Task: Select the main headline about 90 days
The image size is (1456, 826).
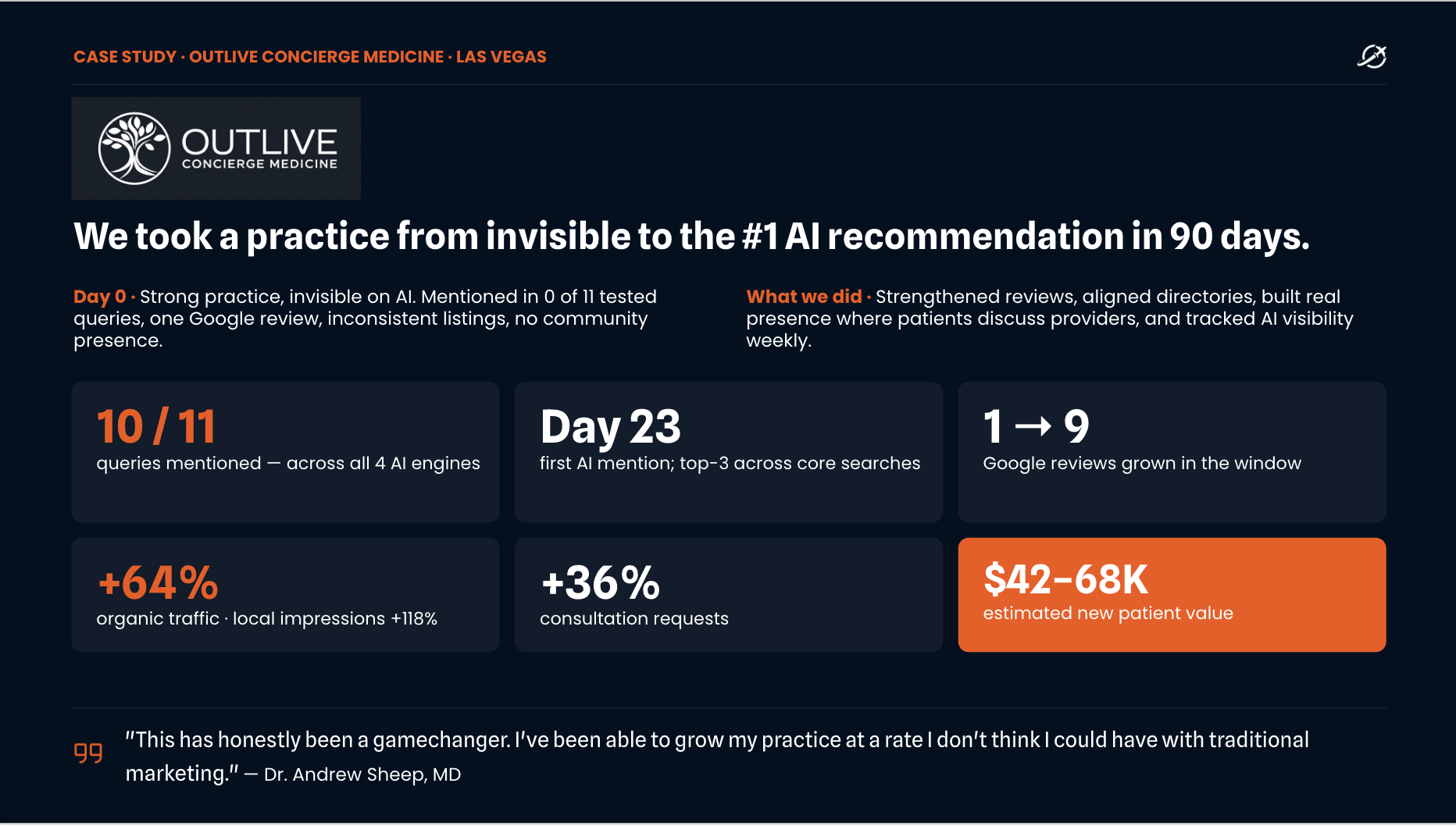Action: (x=691, y=237)
